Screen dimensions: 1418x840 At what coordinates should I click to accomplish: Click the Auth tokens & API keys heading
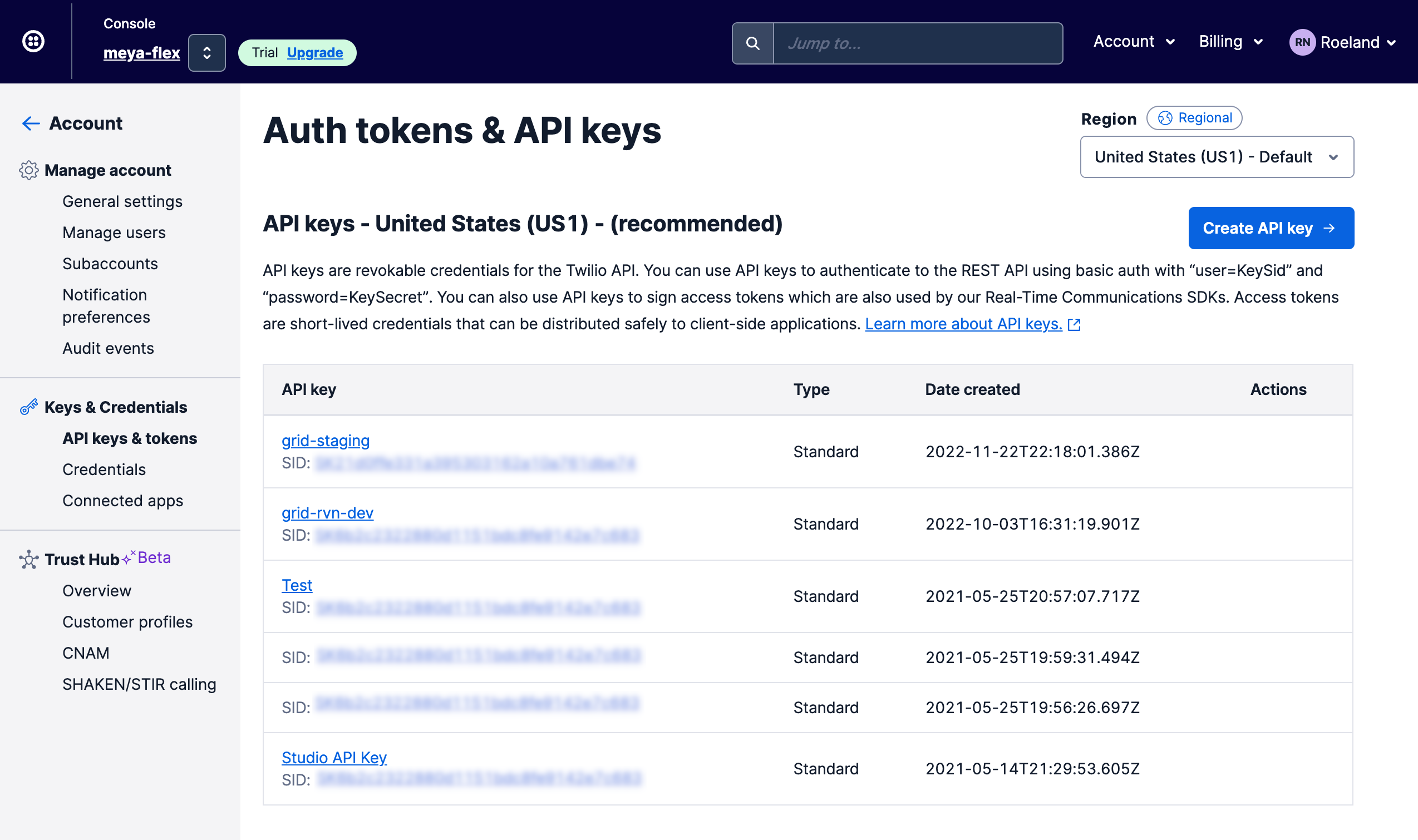coord(461,130)
